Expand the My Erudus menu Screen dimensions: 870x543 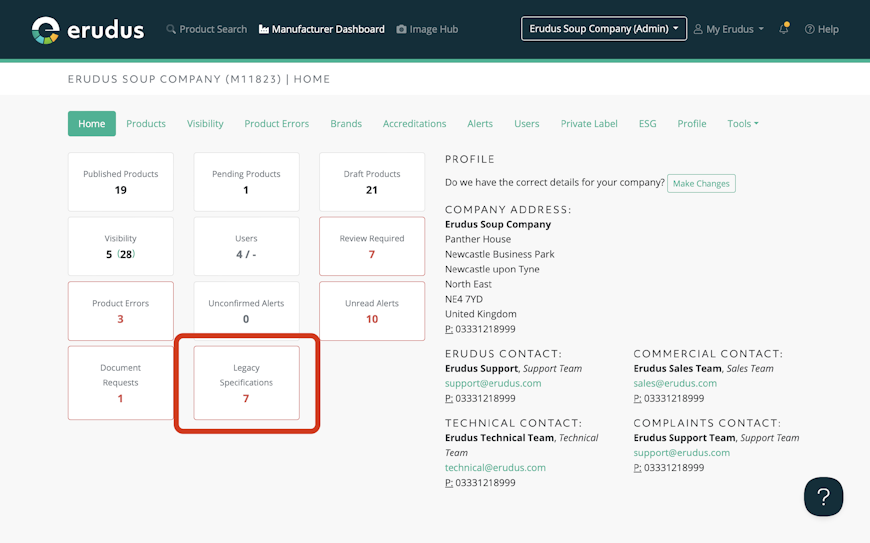click(729, 29)
